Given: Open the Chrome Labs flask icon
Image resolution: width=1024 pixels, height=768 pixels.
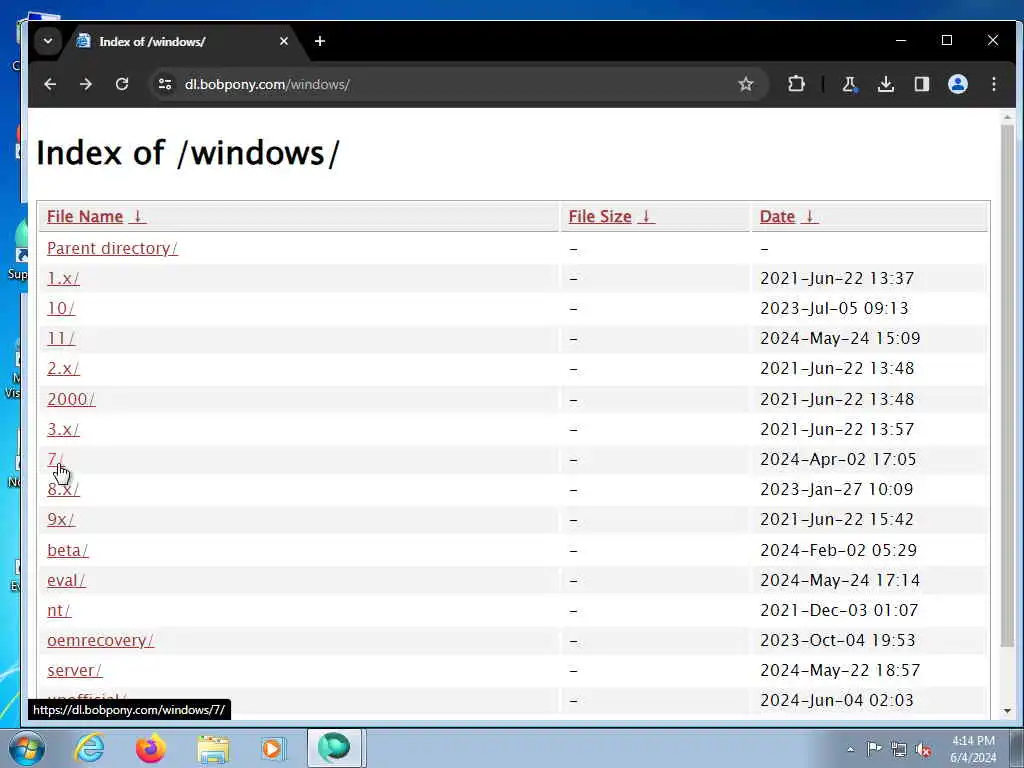Looking at the screenshot, I should pyautogui.click(x=849, y=84).
